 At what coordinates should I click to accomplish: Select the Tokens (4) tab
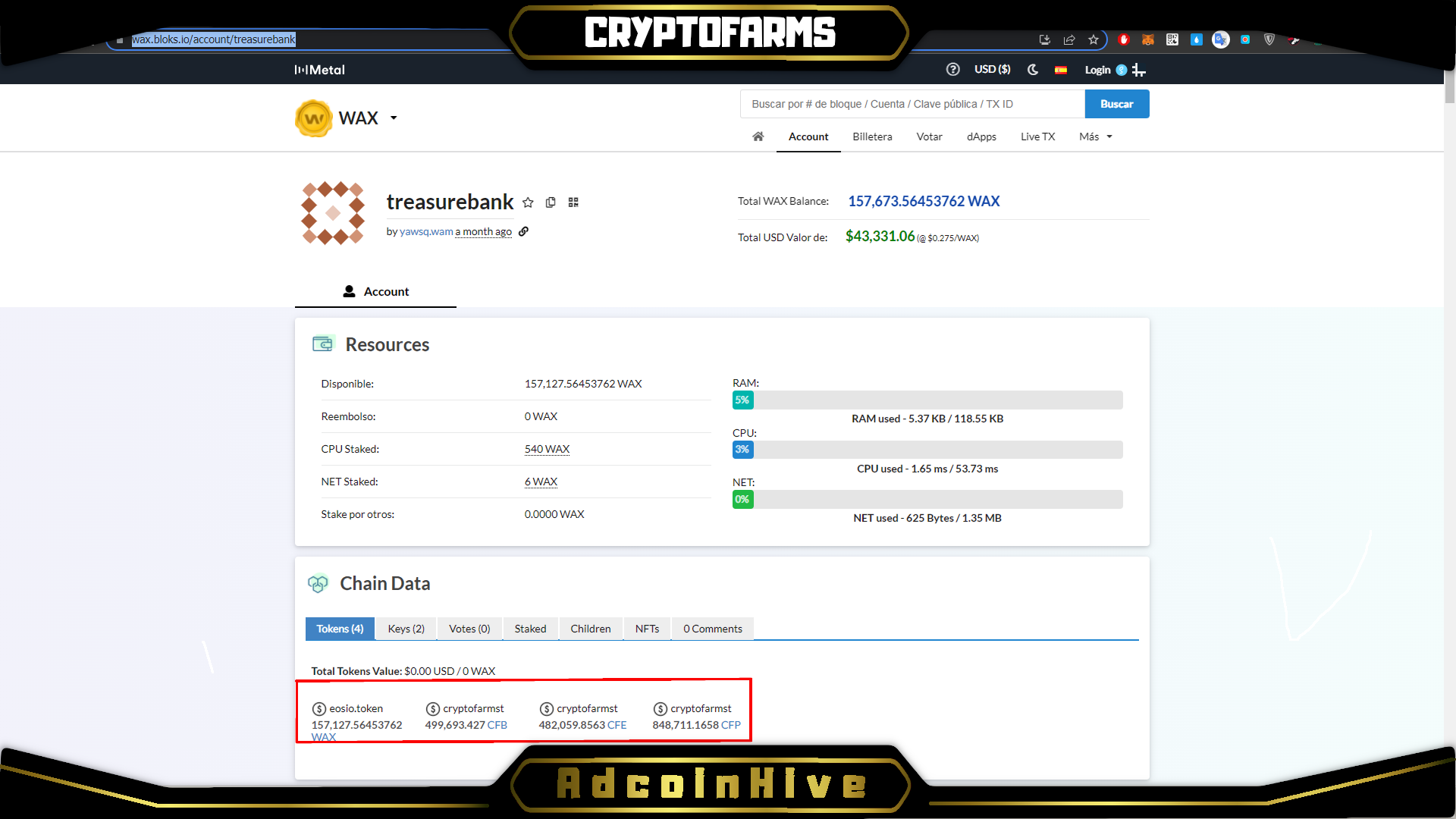(340, 629)
